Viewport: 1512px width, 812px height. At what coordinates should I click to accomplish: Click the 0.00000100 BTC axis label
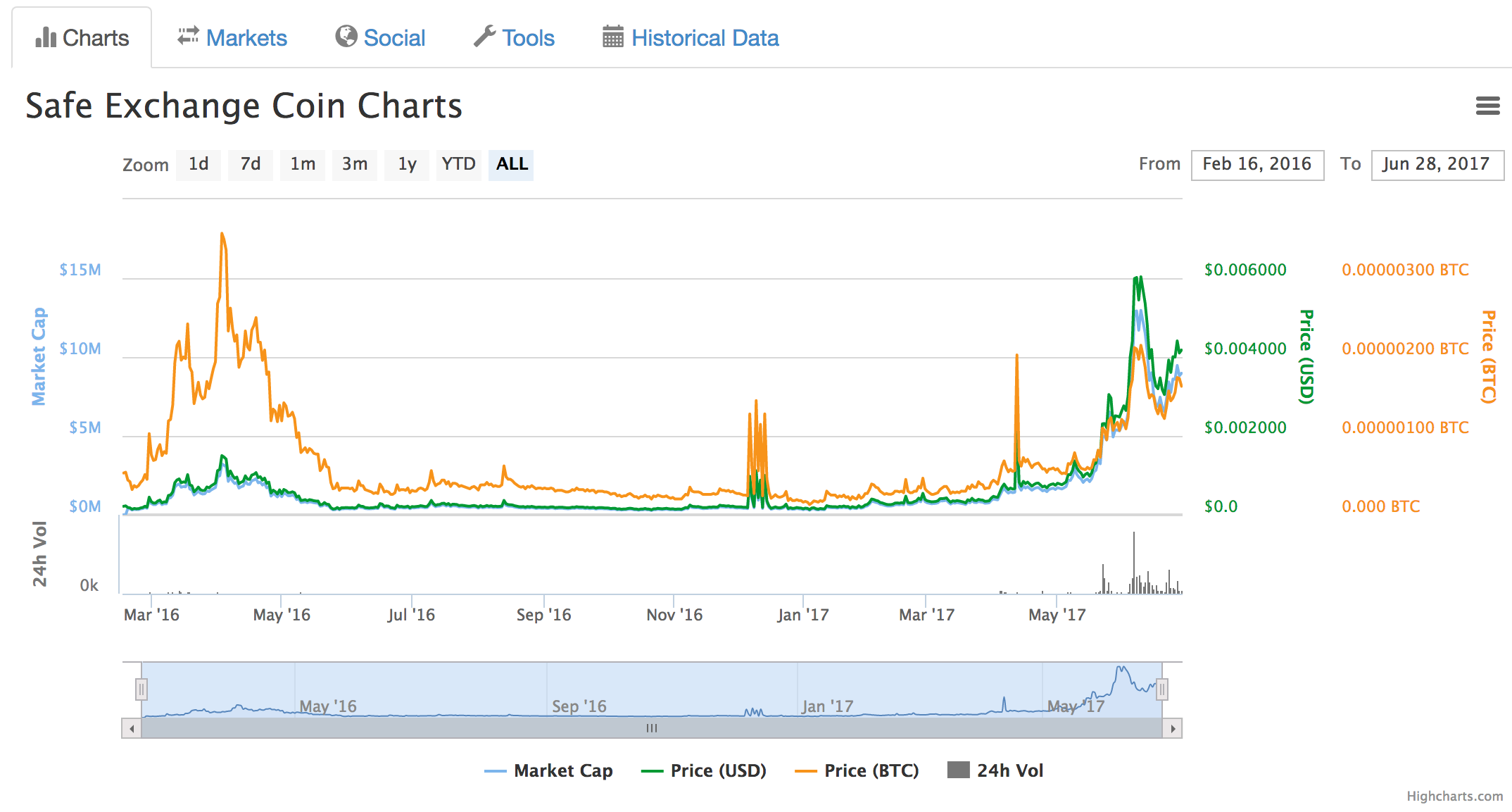point(1405,428)
